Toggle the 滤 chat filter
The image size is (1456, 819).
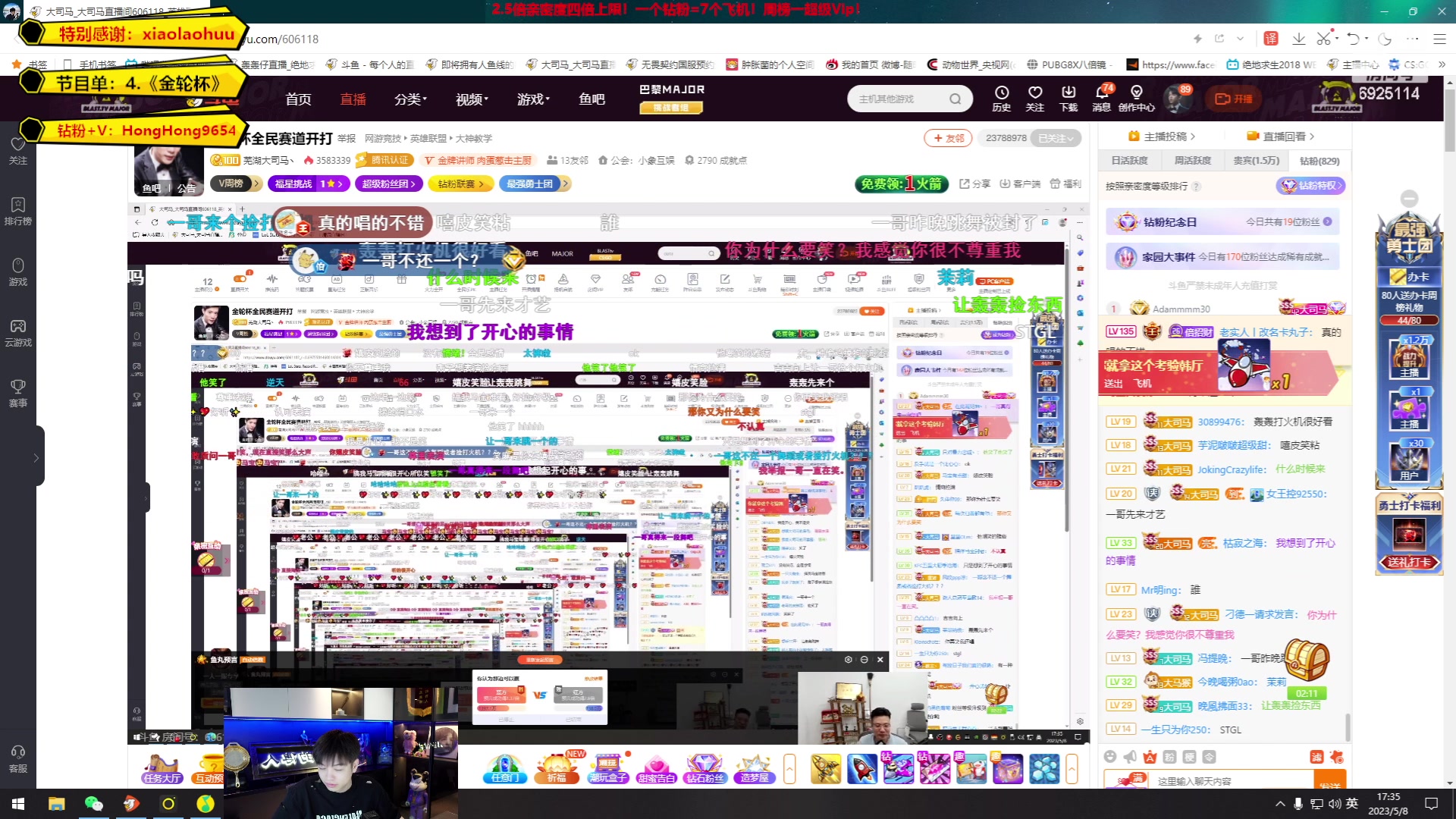[1316, 757]
